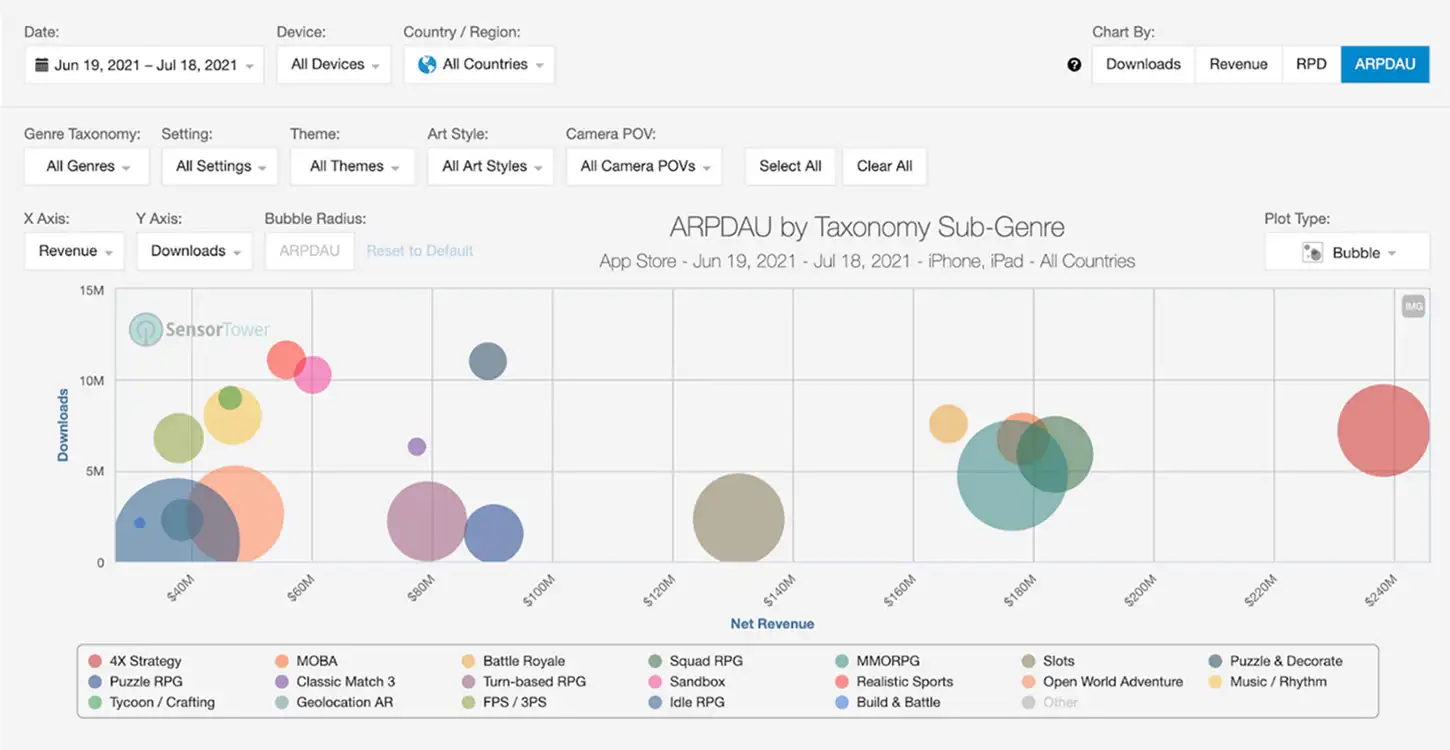Click the globe icon in Country selector
This screenshot has width=1450, height=750.
[x=427, y=64]
